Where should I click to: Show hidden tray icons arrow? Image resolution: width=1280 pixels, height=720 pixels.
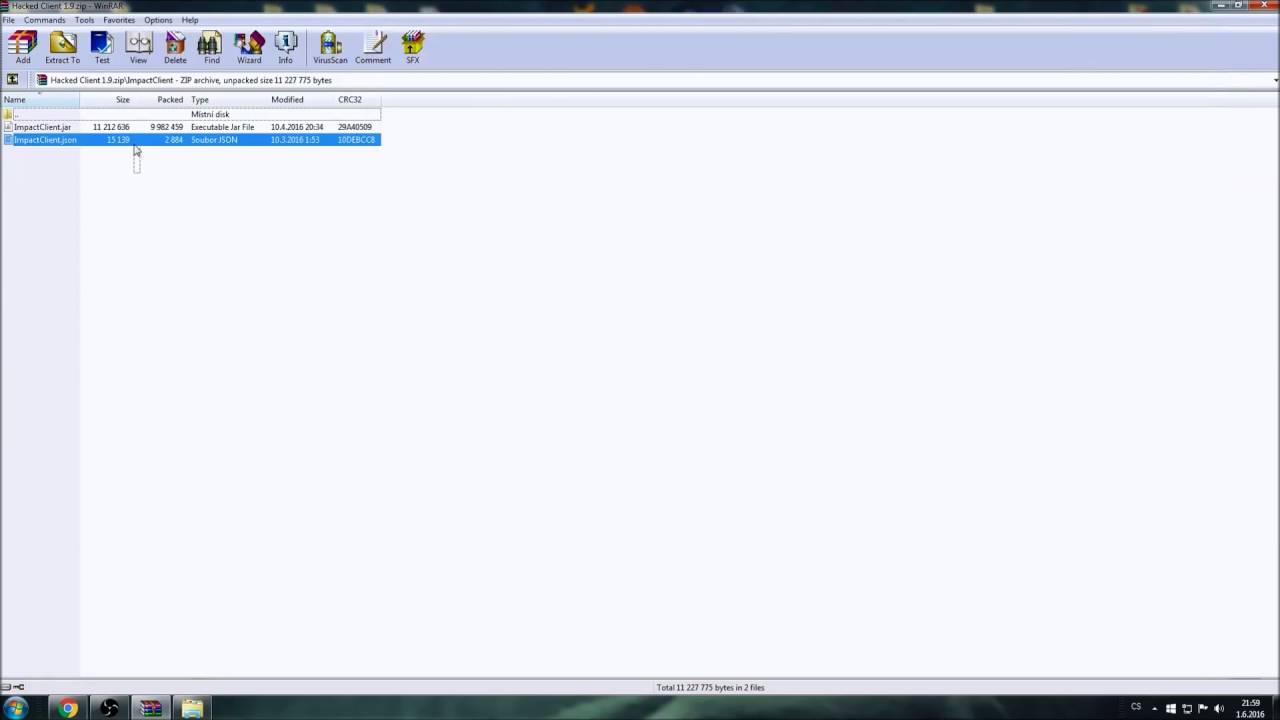click(x=1154, y=708)
